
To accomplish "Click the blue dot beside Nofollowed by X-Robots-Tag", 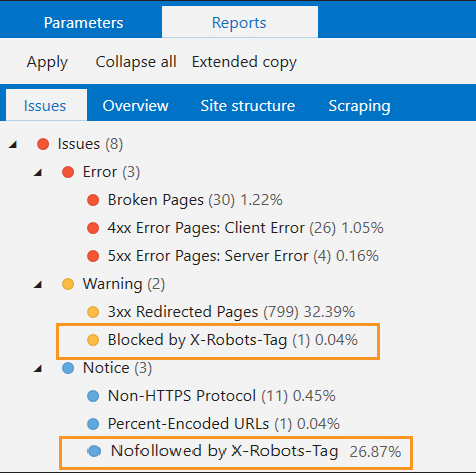I will pos(94,451).
